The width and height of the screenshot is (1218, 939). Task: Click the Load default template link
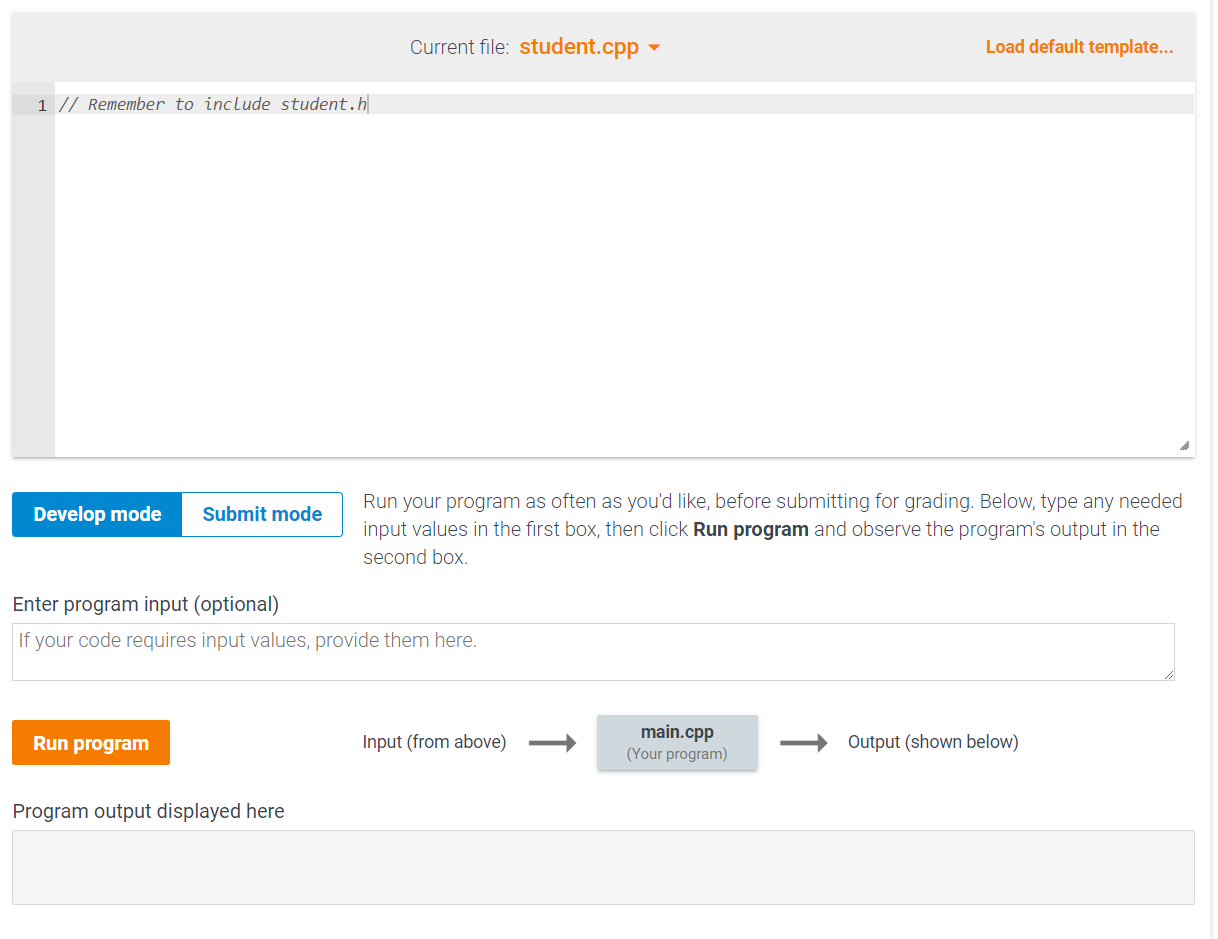coord(1079,47)
